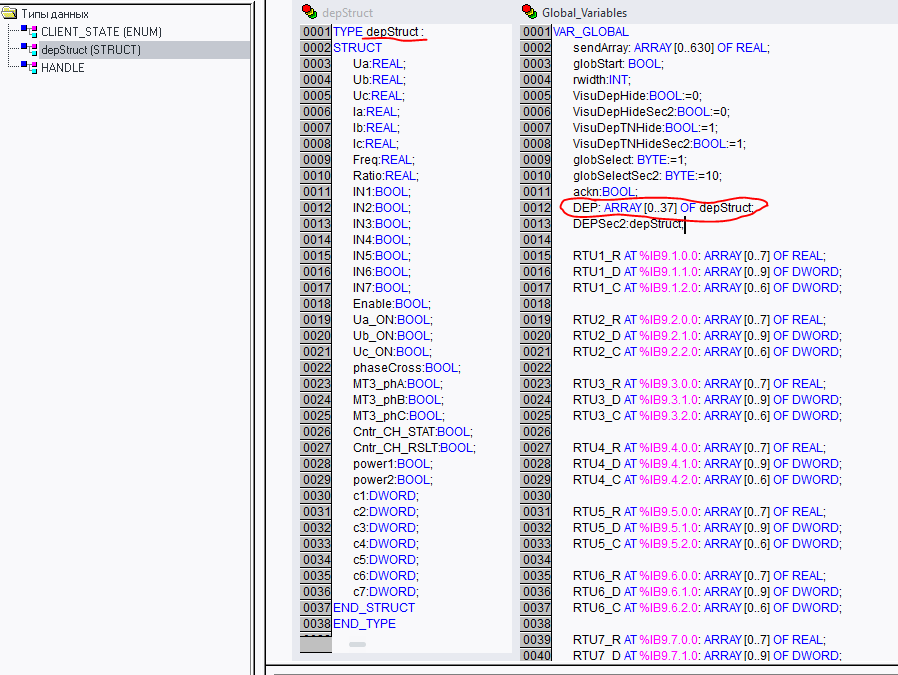Click the DEP: ARRAY [0..37] OF depStruct line
The width and height of the screenshot is (898, 675).
tap(663, 208)
